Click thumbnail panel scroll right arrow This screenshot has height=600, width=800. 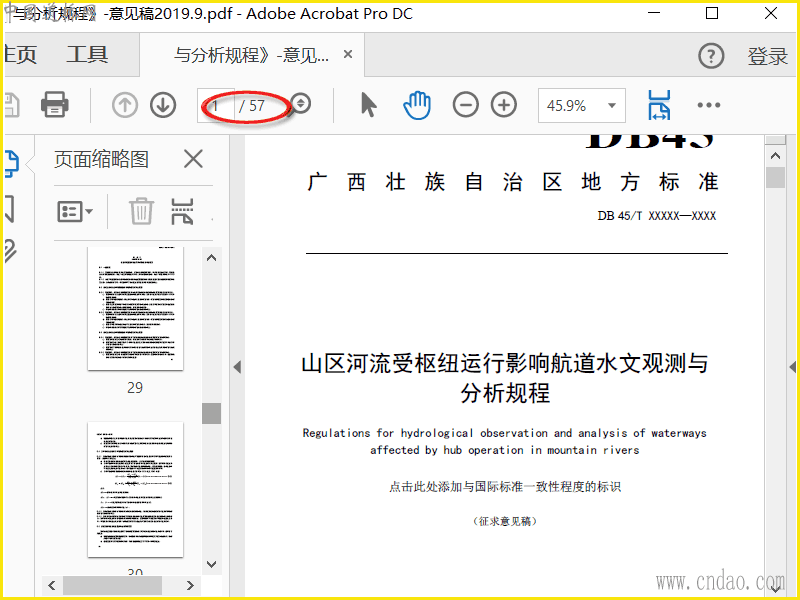point(190,585)
